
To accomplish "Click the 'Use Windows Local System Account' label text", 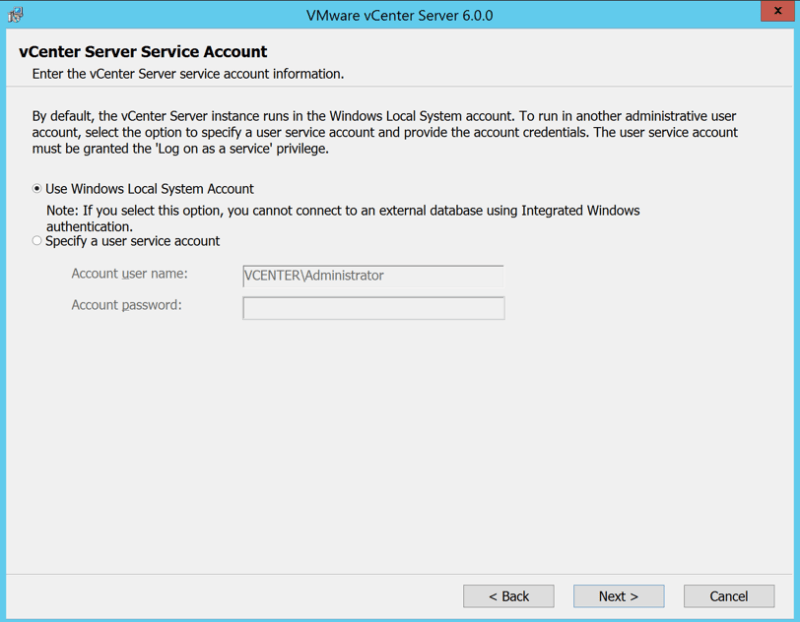I will coord(149,189).
